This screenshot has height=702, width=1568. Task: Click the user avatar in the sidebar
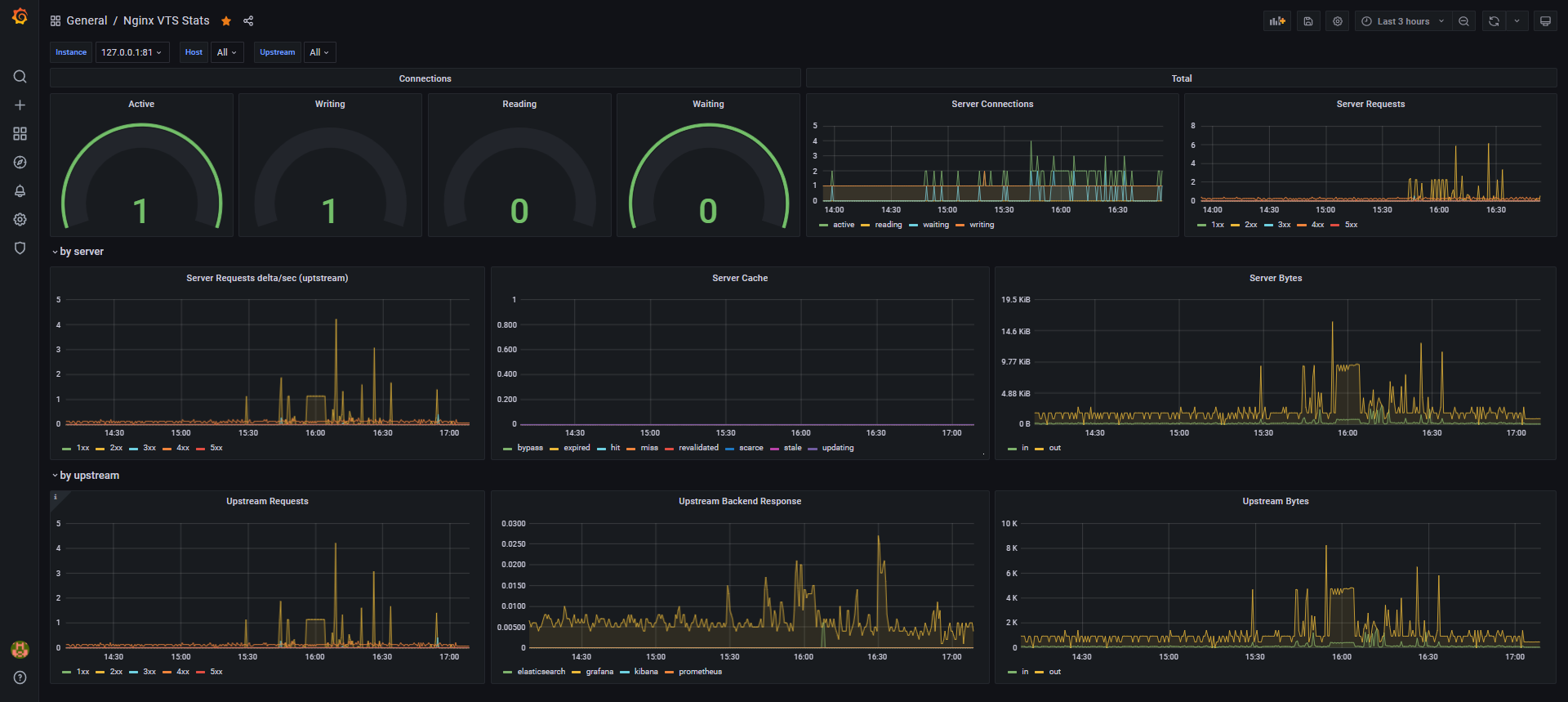tap(20, 650)
